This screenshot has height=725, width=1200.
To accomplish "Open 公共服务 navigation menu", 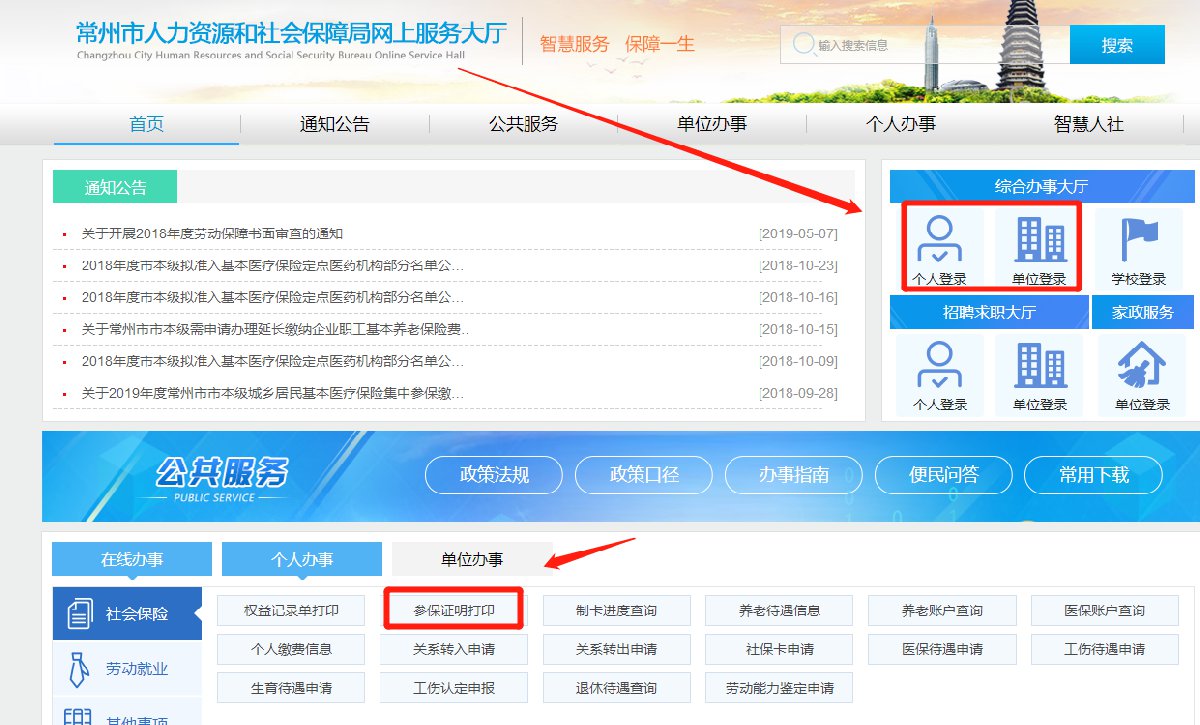I will pos(524,124).
